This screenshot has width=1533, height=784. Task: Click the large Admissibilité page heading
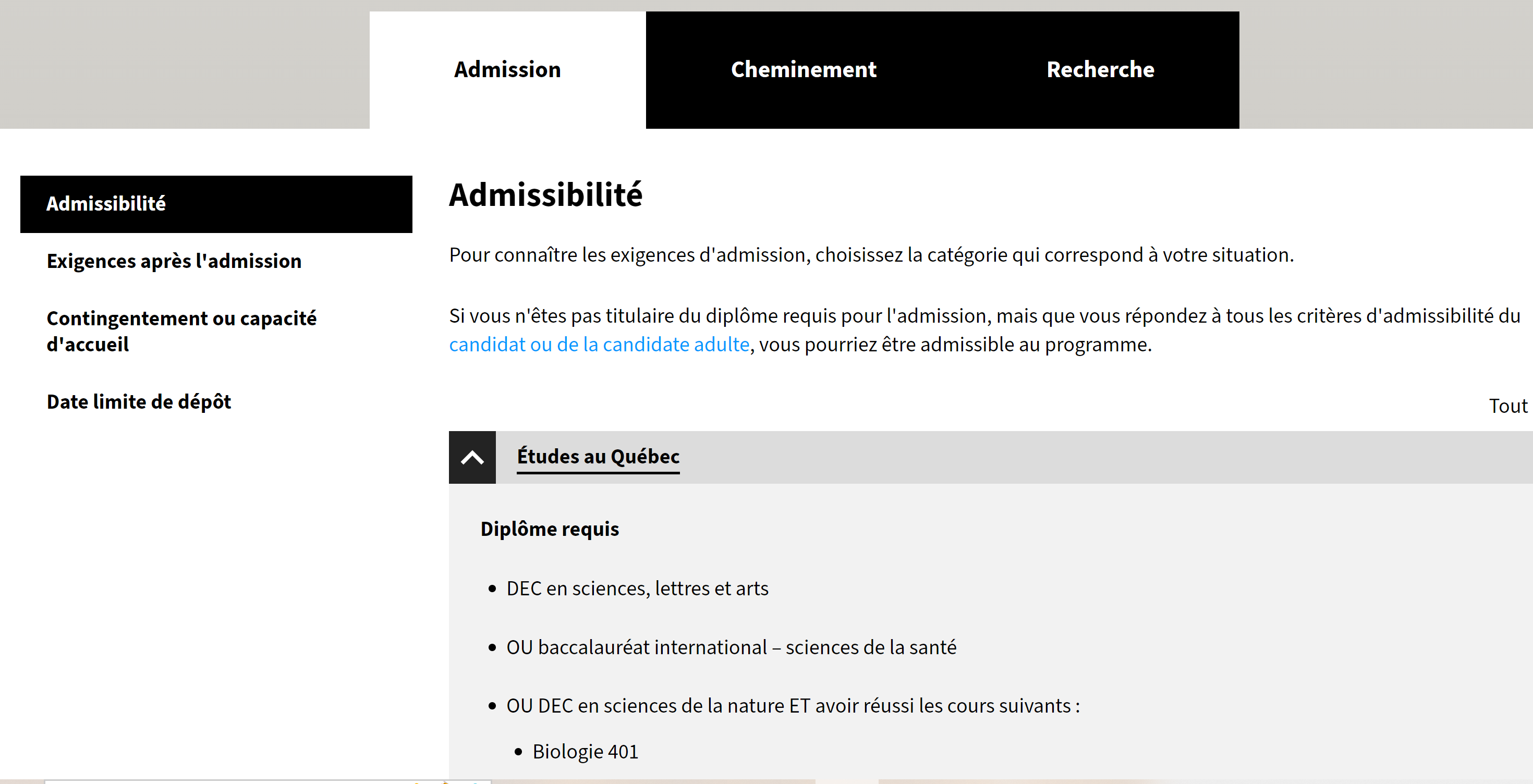[545, 194]
